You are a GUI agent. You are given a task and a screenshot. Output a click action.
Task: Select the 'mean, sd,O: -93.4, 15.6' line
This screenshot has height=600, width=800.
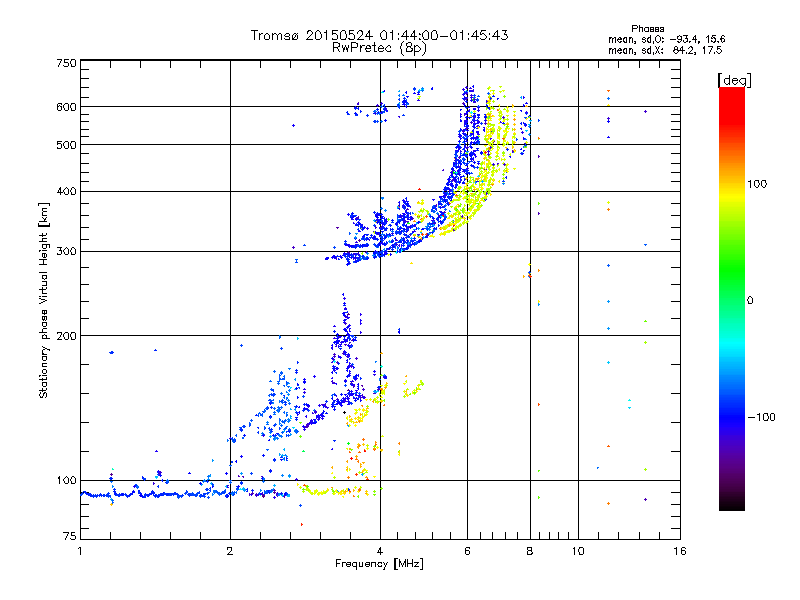(x=666, y=39)
